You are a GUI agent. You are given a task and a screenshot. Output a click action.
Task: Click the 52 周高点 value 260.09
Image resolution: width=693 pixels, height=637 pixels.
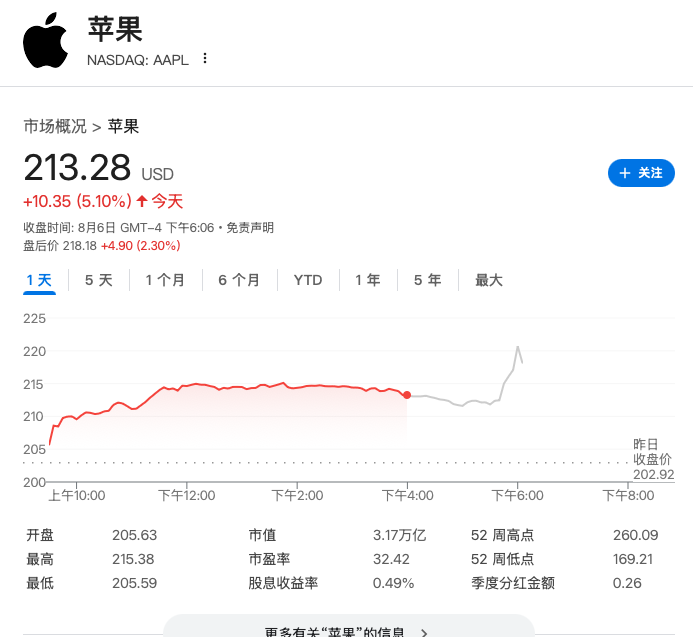click(636, 535)
